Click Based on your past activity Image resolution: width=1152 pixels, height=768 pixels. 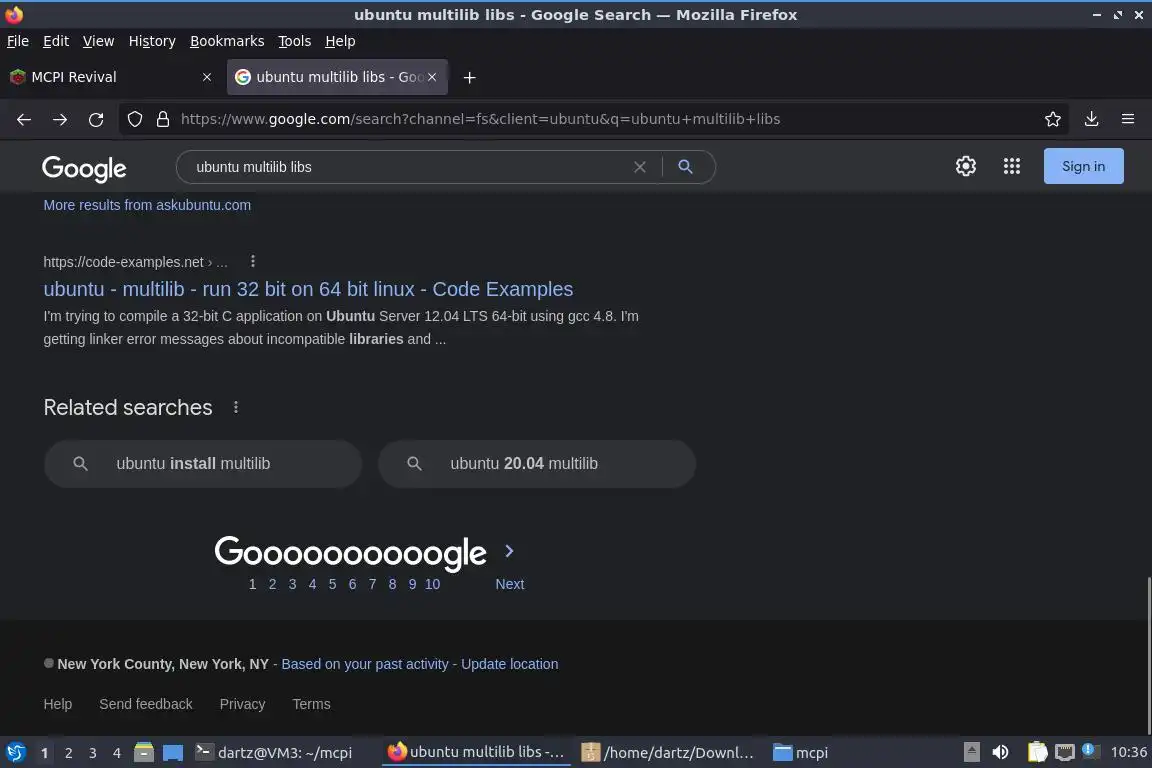tap(364, 664)
